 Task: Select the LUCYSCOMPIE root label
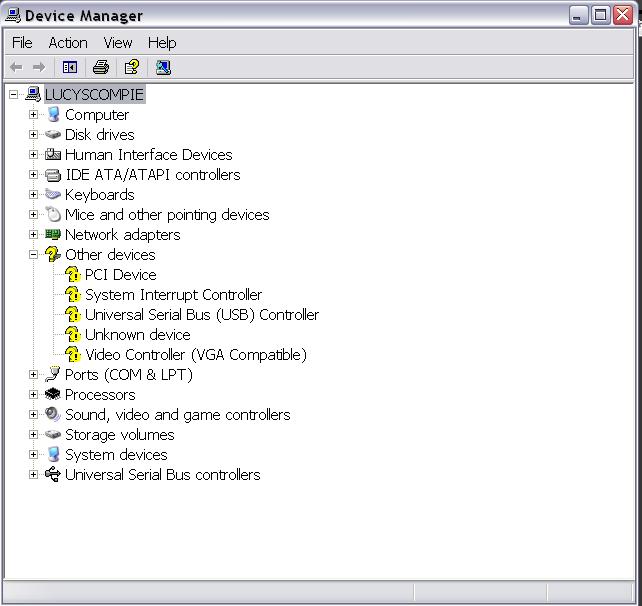coord(95,94)
